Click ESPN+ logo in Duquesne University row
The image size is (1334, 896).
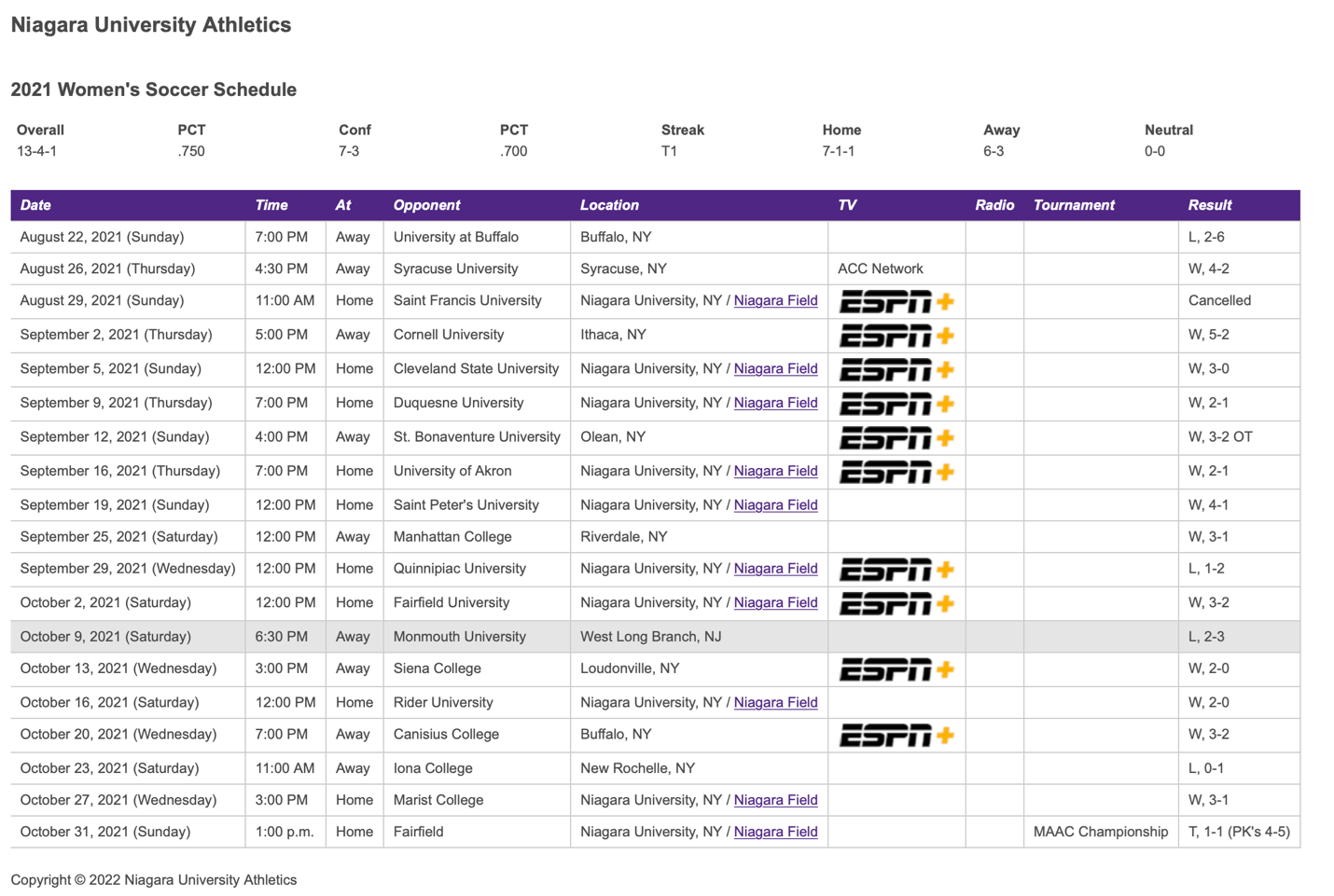896,404
